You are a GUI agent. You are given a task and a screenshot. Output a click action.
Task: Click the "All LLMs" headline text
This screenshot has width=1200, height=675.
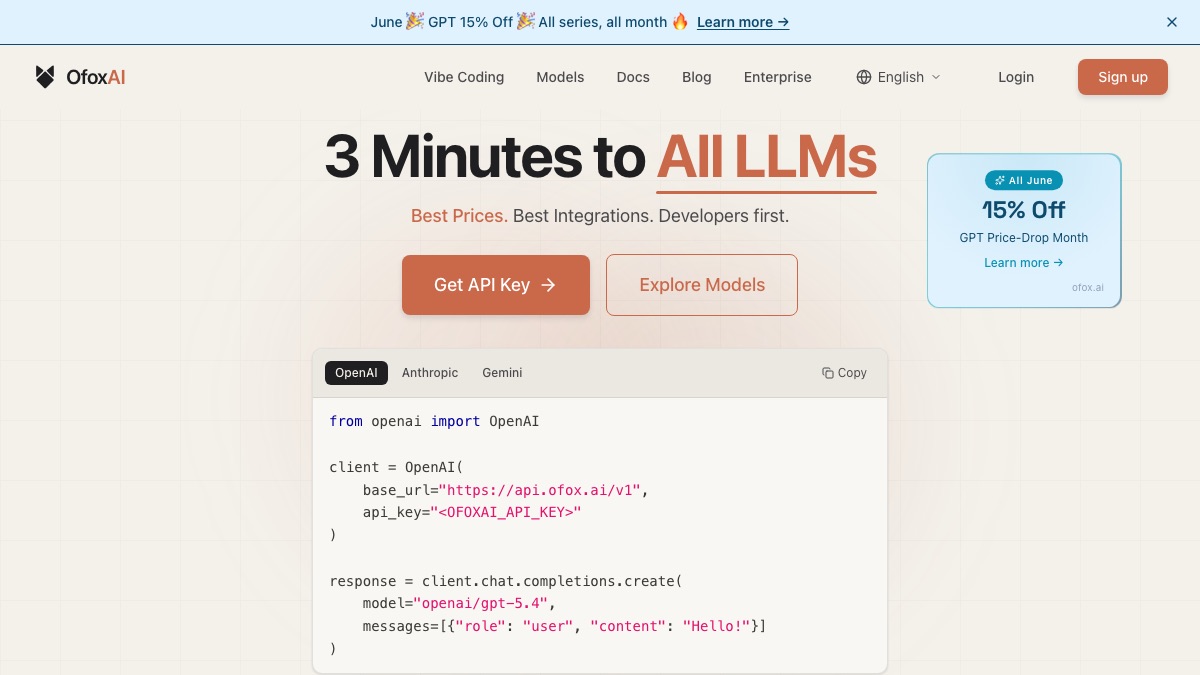click(x=767, y=157)
